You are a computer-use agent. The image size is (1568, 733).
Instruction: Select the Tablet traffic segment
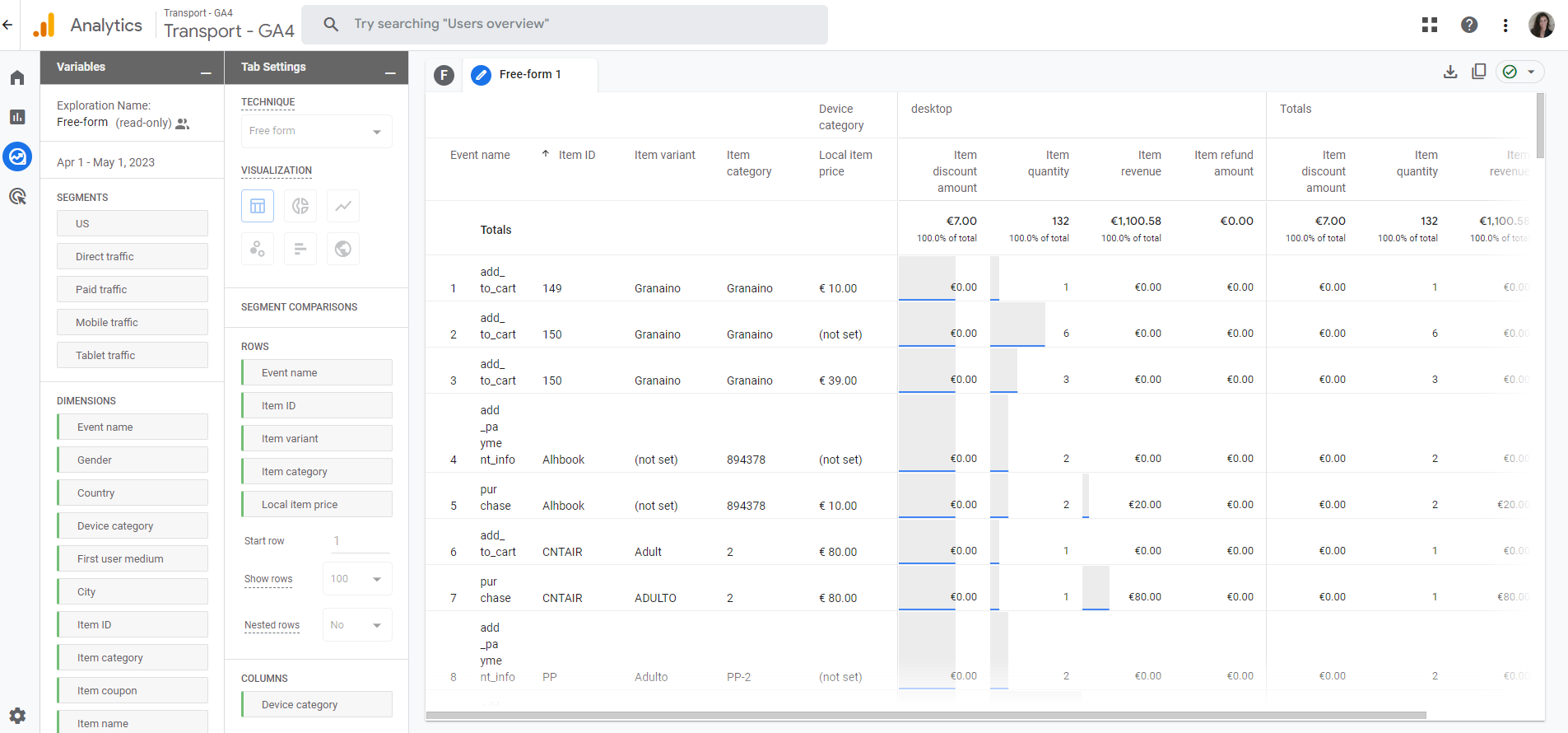(x=133, y=355)
